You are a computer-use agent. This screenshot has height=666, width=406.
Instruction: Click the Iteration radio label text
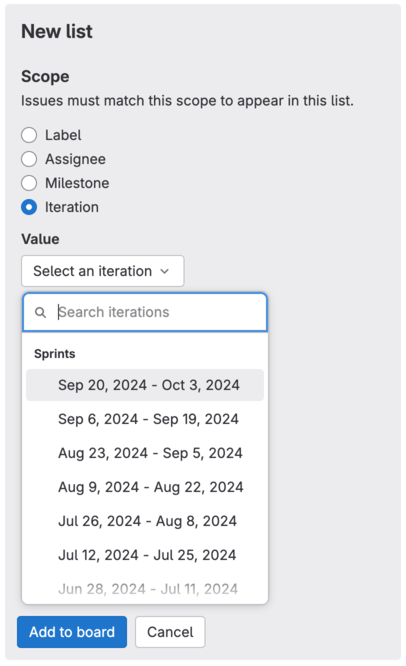[72, 207]
